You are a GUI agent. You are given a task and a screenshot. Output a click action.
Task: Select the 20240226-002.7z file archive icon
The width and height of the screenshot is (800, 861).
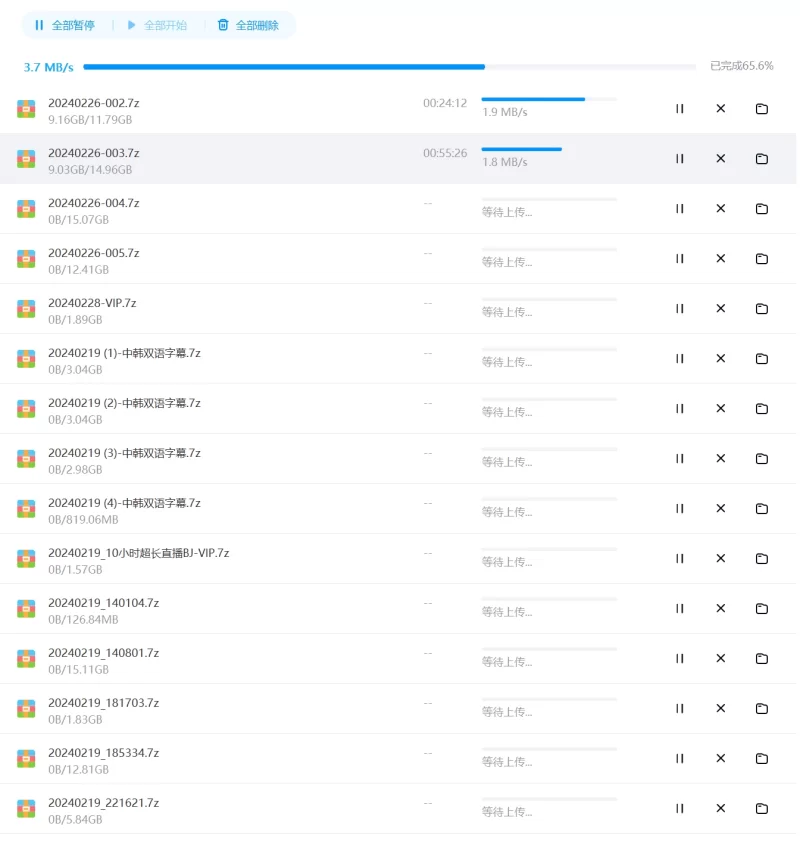pos(26,109)
